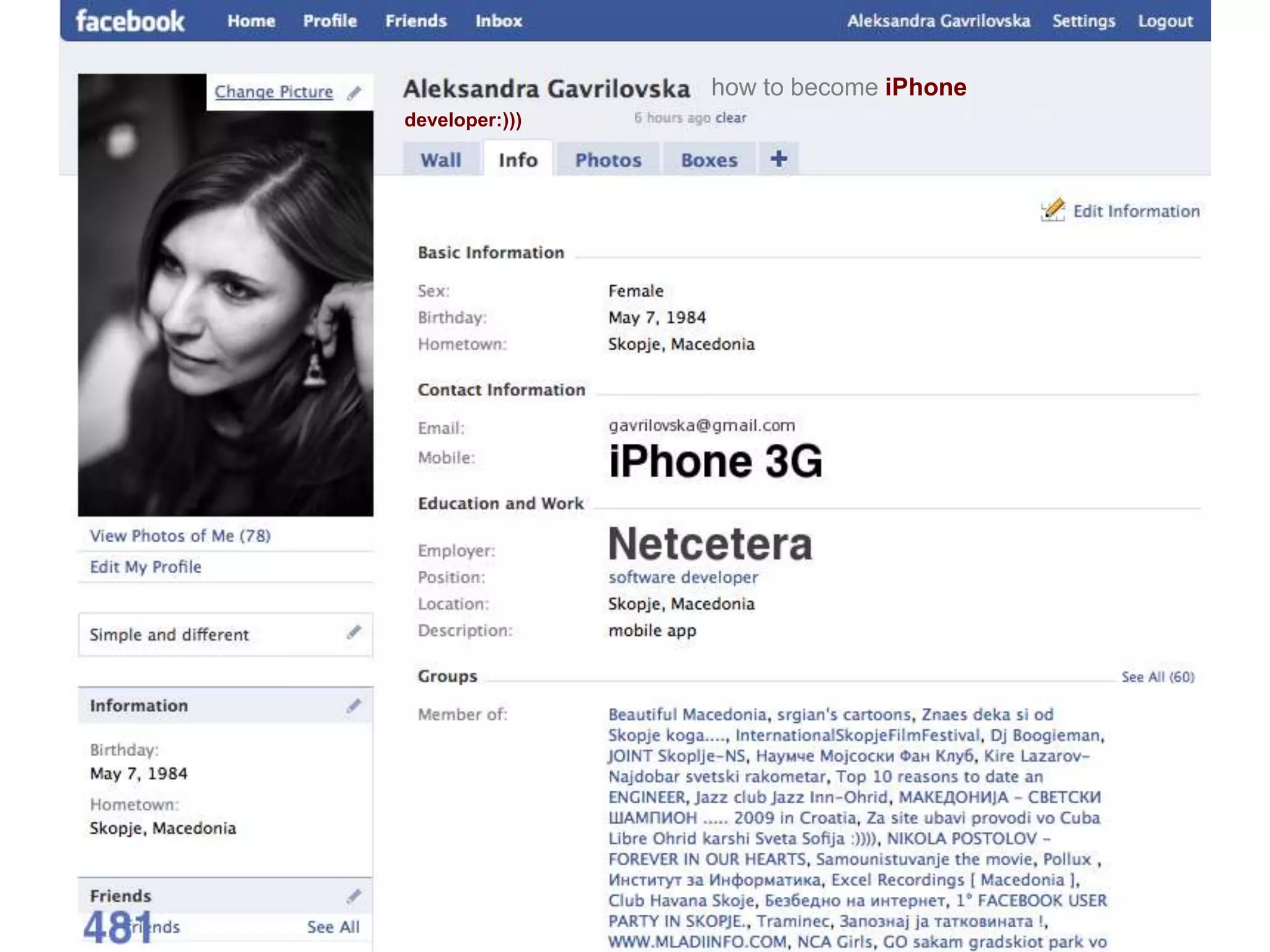This screenshot has height=952, width=1270.
Task: Select the Info tab
Action: pyautogui.click(x=518, y=159)
